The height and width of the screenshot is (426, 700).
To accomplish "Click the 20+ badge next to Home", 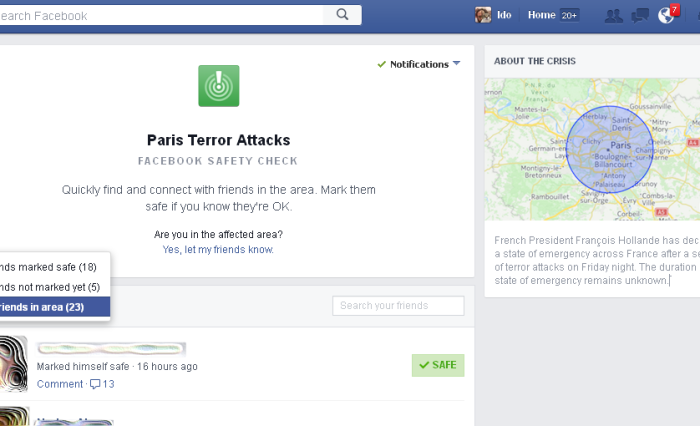I will (569, 16).
